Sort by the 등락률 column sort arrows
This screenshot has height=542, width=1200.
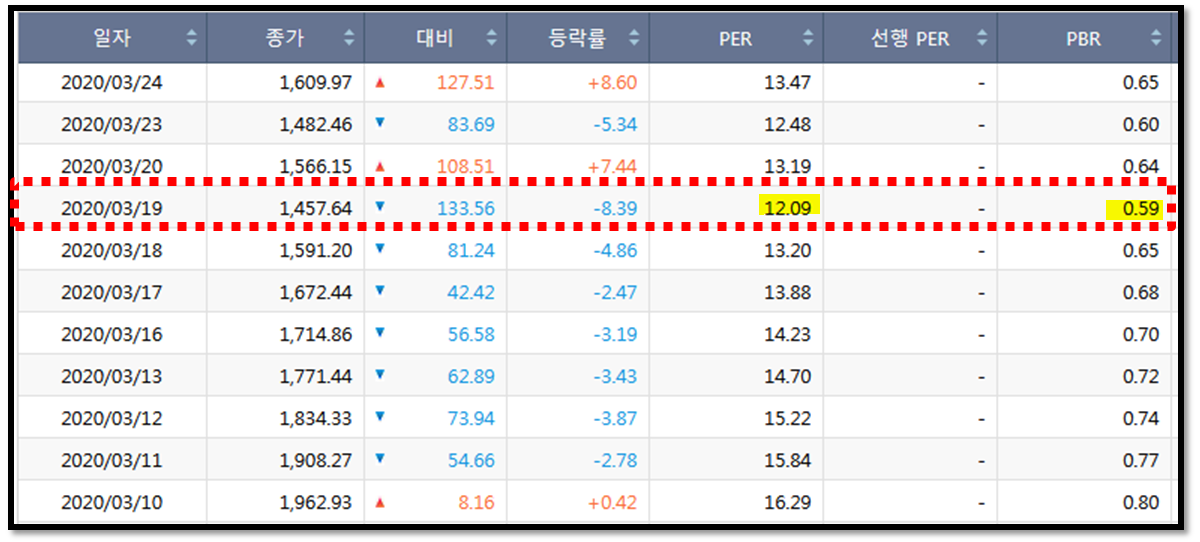pyautogui.click(x=633, y=39)
